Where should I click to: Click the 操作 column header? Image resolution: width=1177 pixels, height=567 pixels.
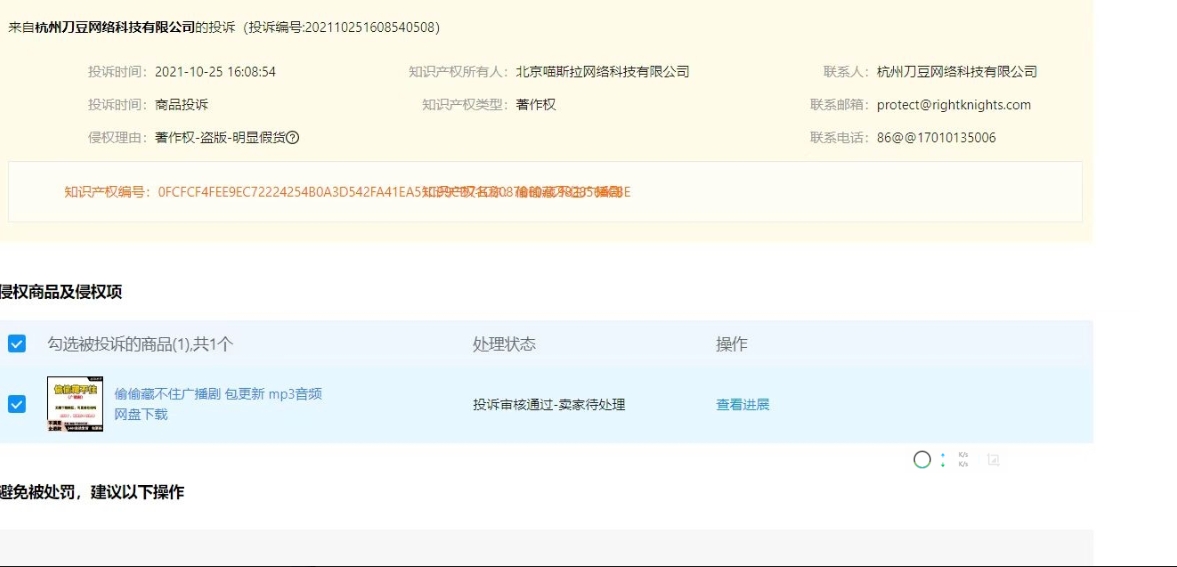[x=731, y=344]
